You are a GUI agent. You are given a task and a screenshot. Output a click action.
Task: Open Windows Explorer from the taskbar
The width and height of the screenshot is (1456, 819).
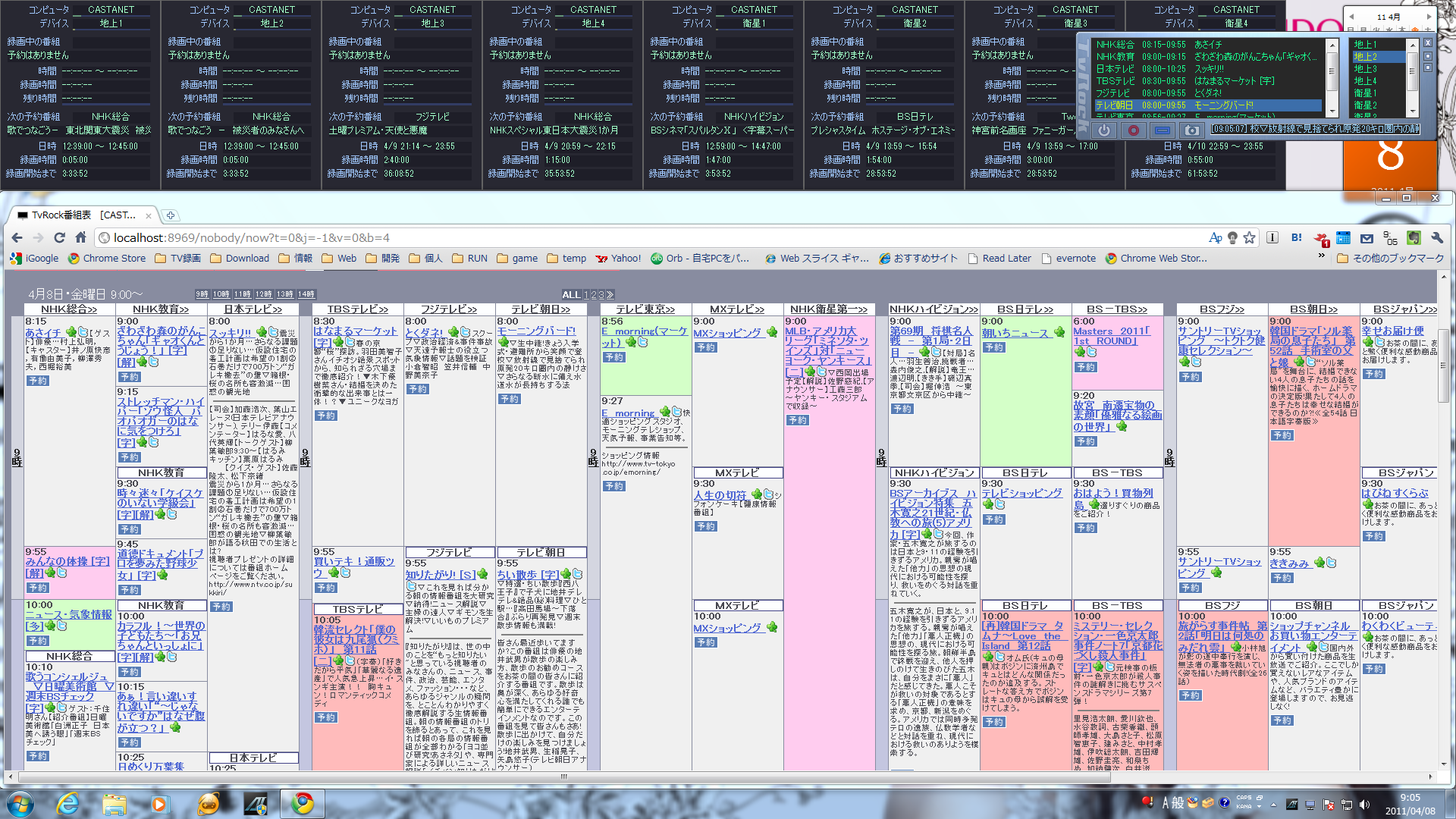tap(115, 803)
